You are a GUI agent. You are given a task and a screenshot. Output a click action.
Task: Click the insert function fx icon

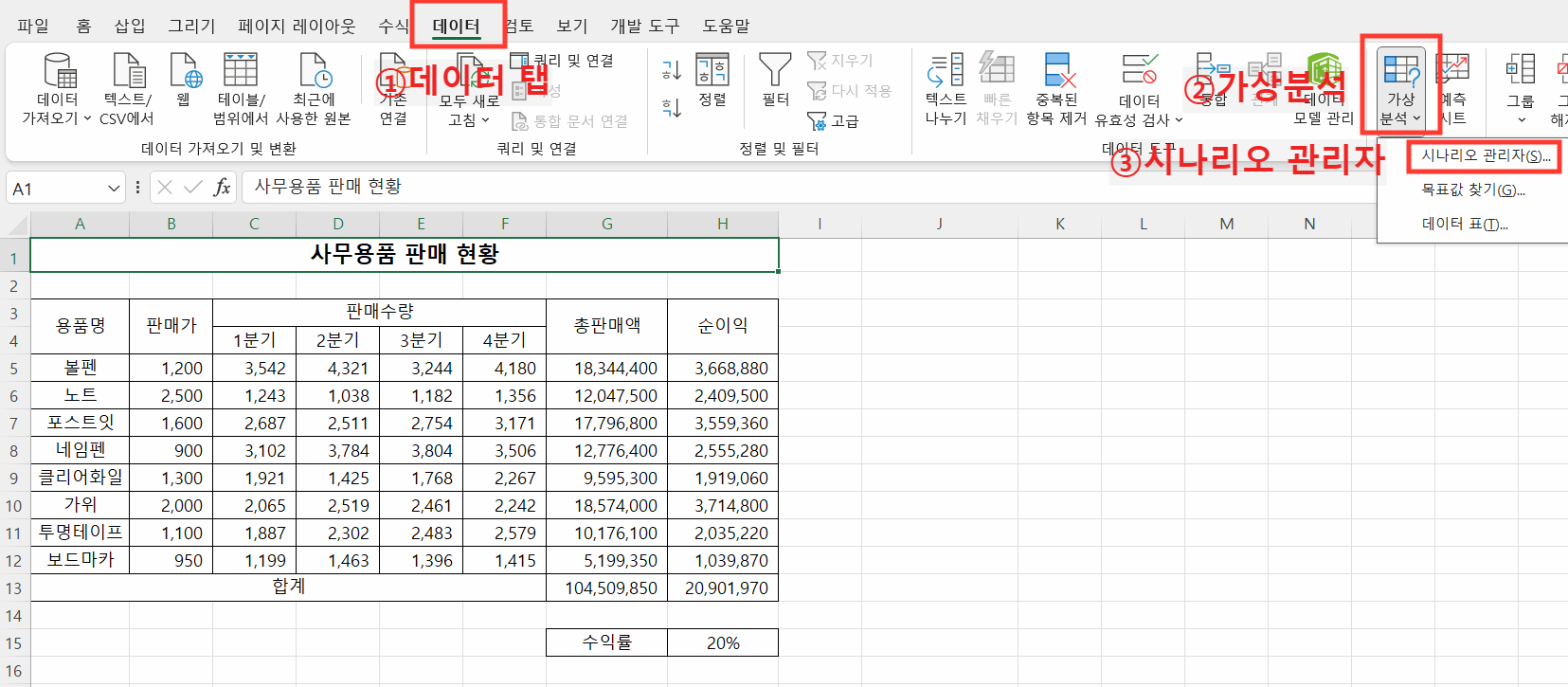222,188
